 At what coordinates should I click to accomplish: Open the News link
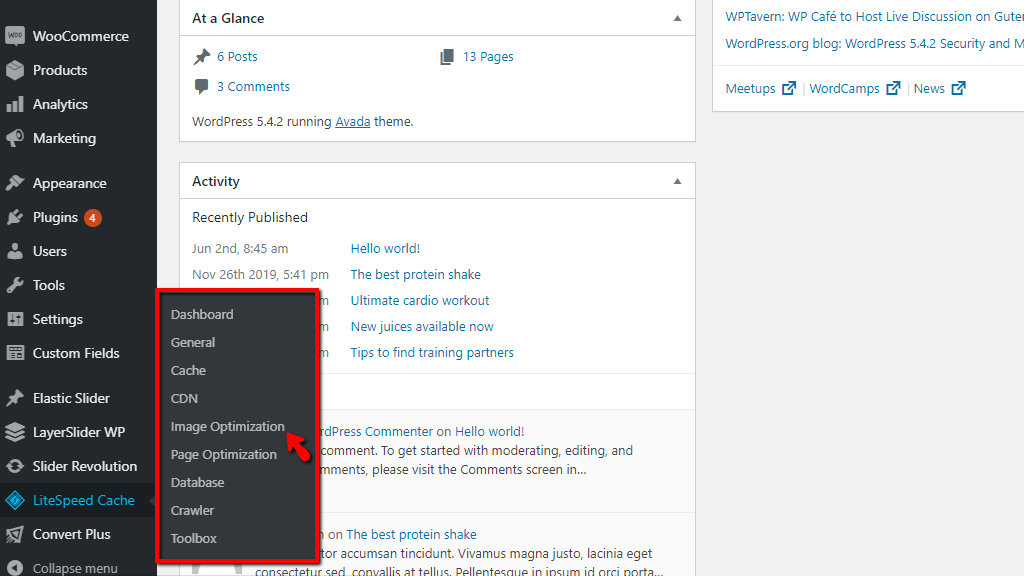pos(929,88)
